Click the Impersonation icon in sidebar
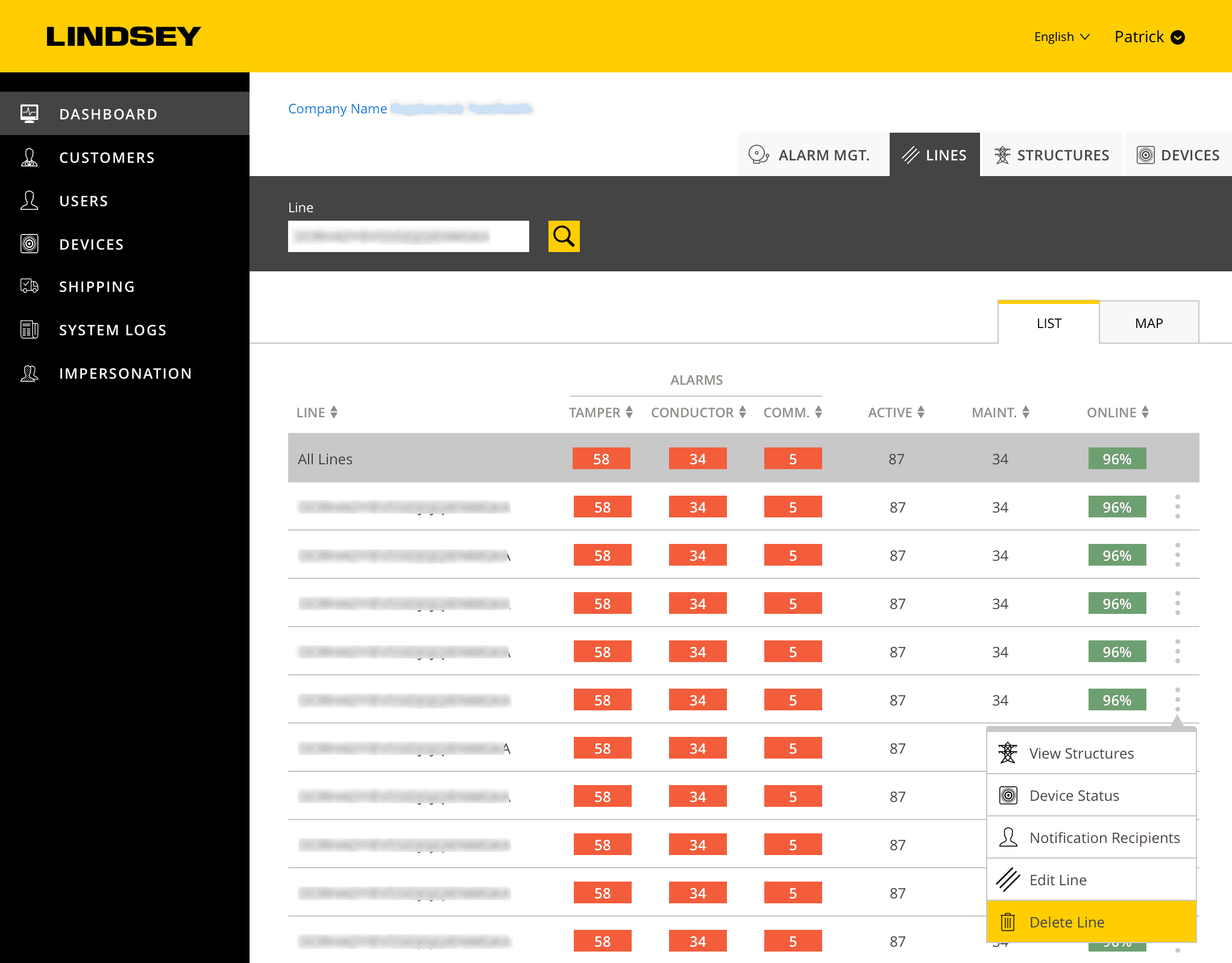Screen dimensions: 1232x963 [x=30, y=373]
